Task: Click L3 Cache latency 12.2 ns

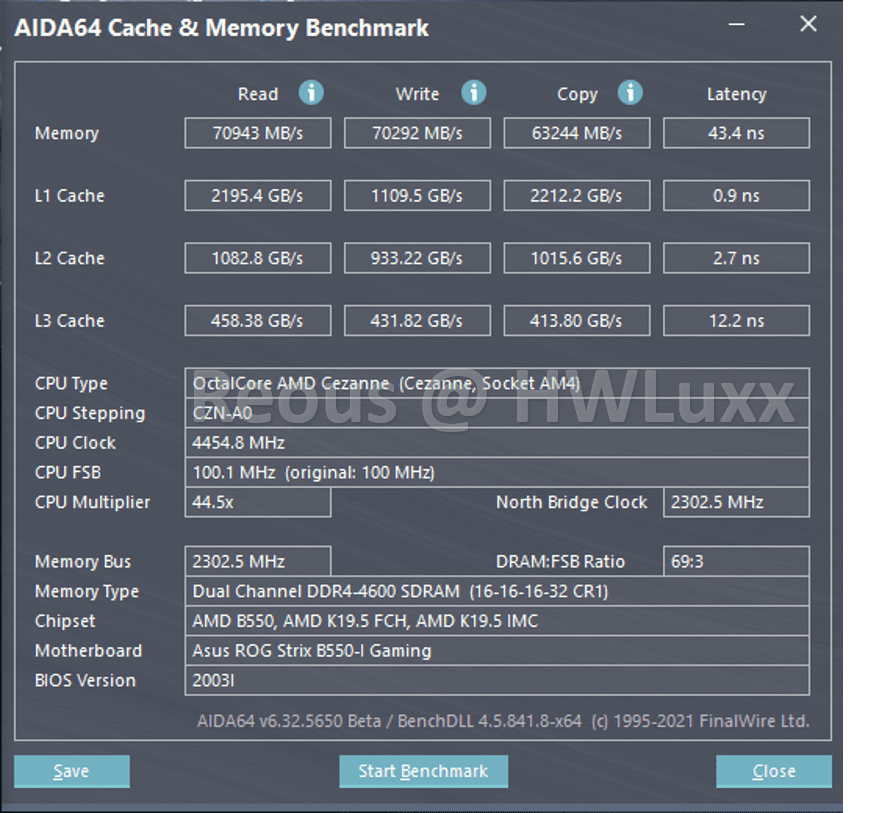Action: point(737,321)
